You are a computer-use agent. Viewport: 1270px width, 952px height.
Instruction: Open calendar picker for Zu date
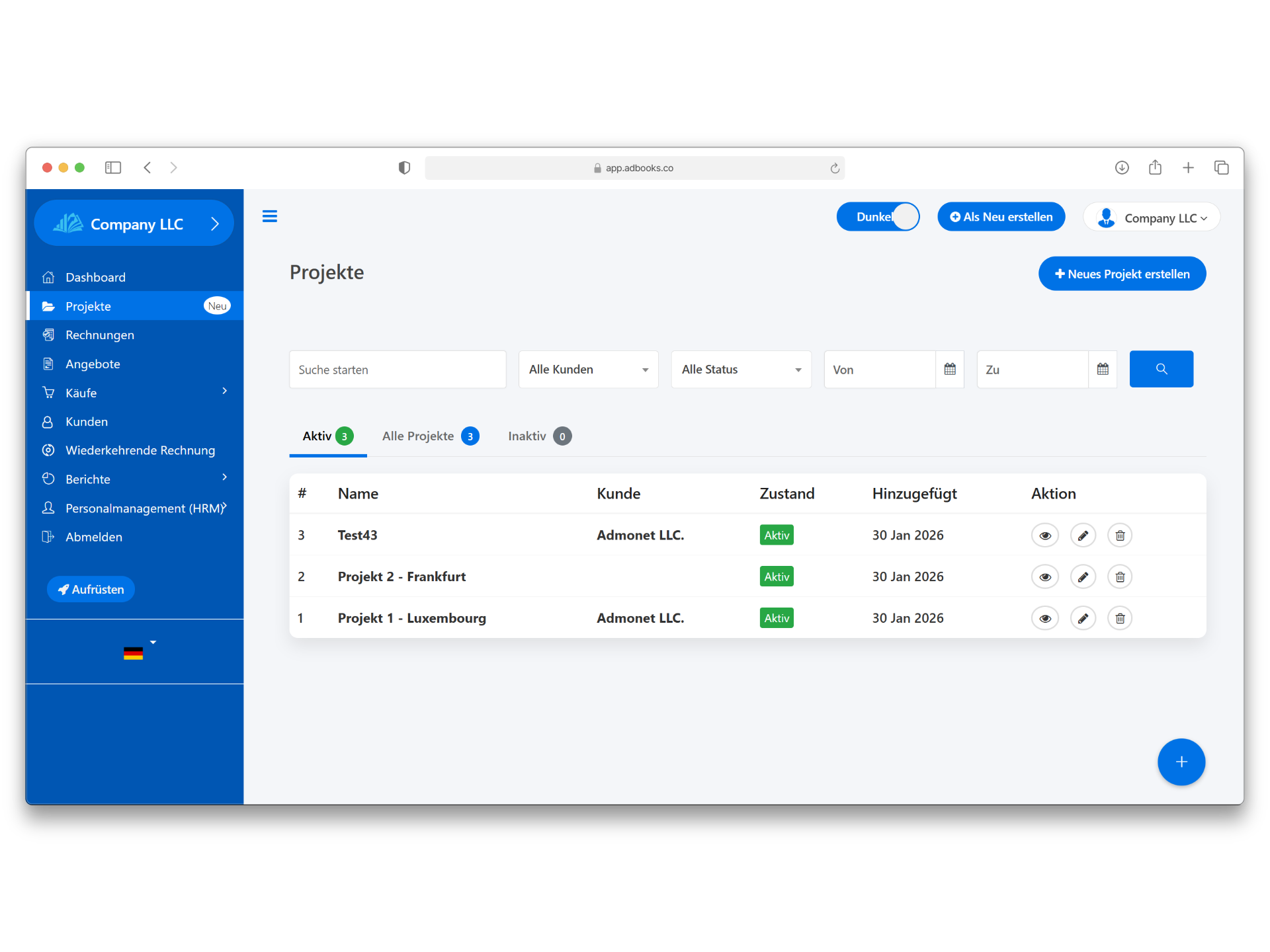(1103, 369)
